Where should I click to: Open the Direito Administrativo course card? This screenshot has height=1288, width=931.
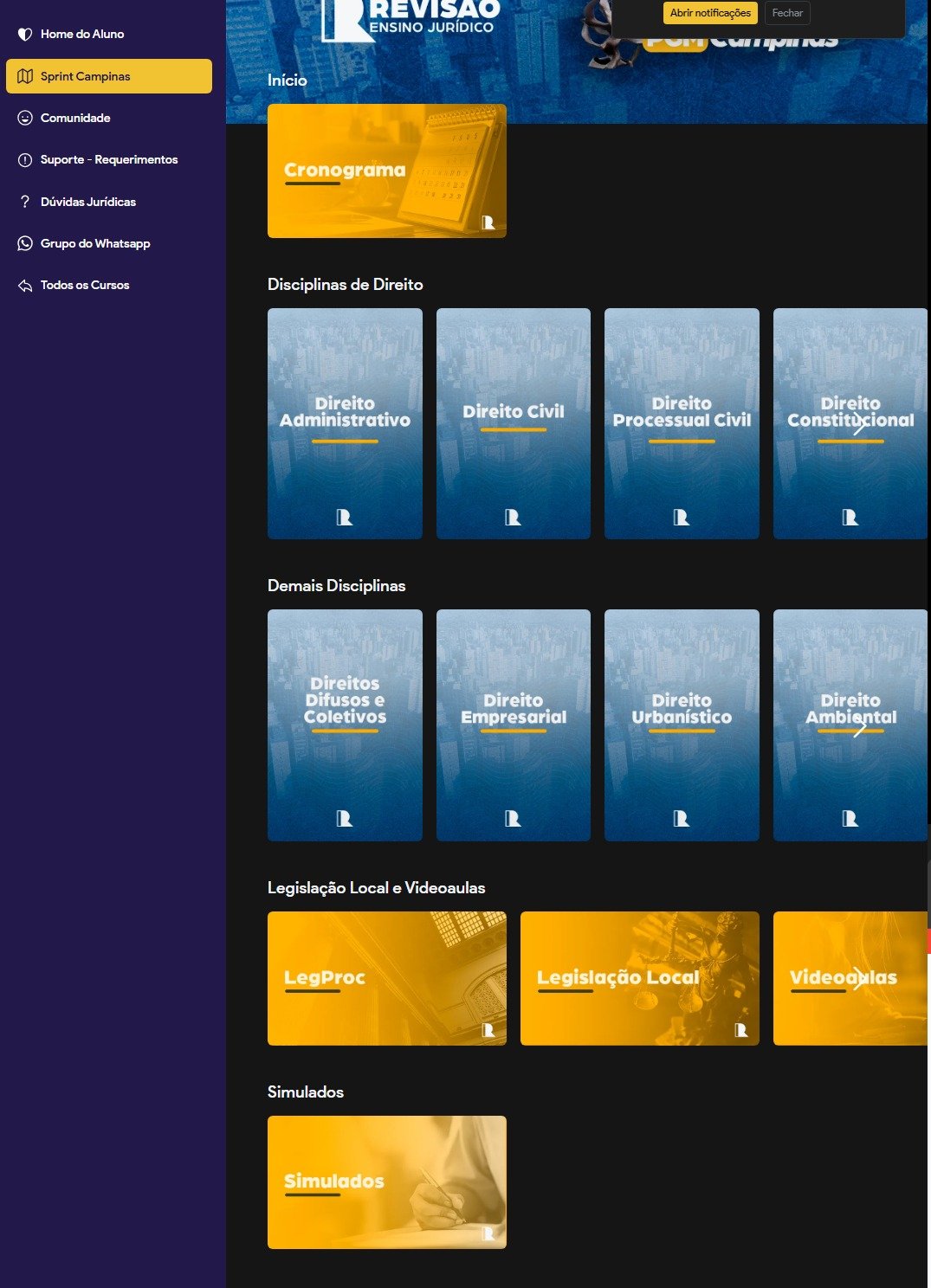pos(345,423)
